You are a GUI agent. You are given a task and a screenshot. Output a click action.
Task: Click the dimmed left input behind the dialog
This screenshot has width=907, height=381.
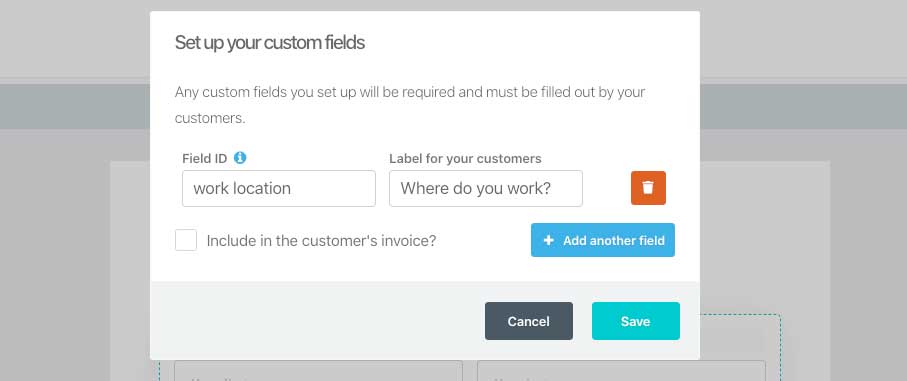point(318,371)
